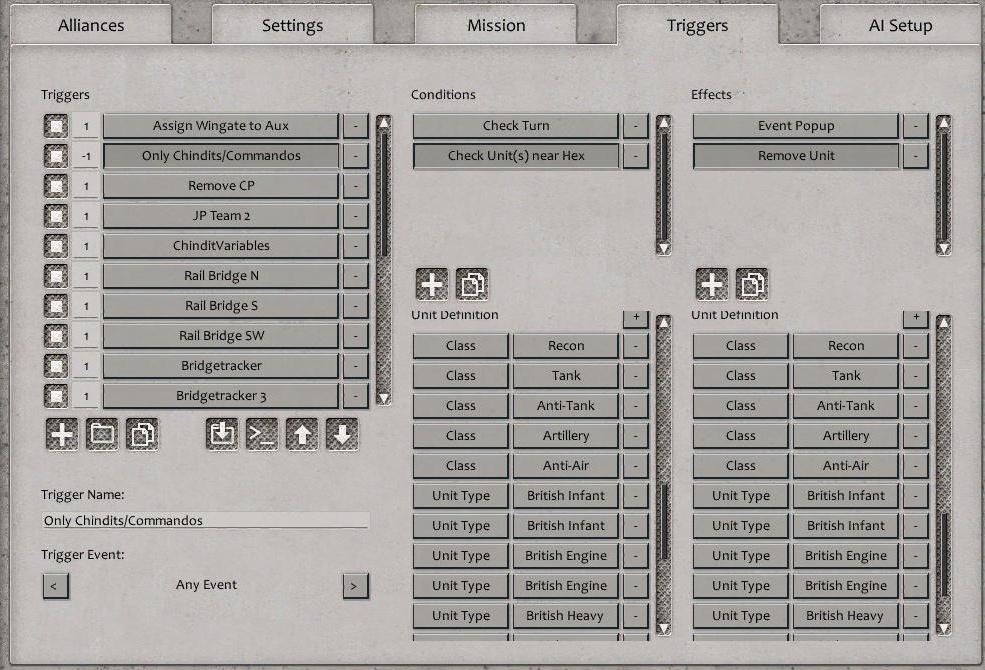This screenshot has width=985, height=670.
Task: Advance Trigger Event with the right arrow
Action: [x=355, y=585]
